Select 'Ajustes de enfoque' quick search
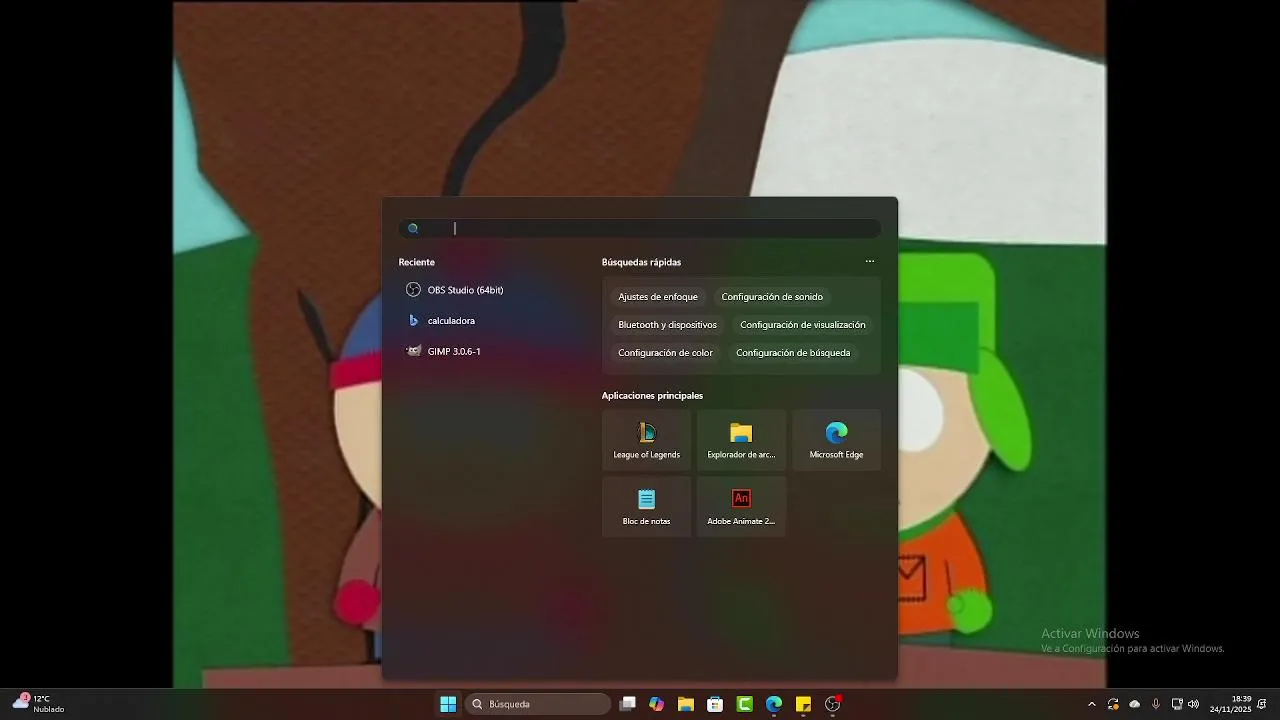The image size is (1280, 720). click(x=658, y=297)
